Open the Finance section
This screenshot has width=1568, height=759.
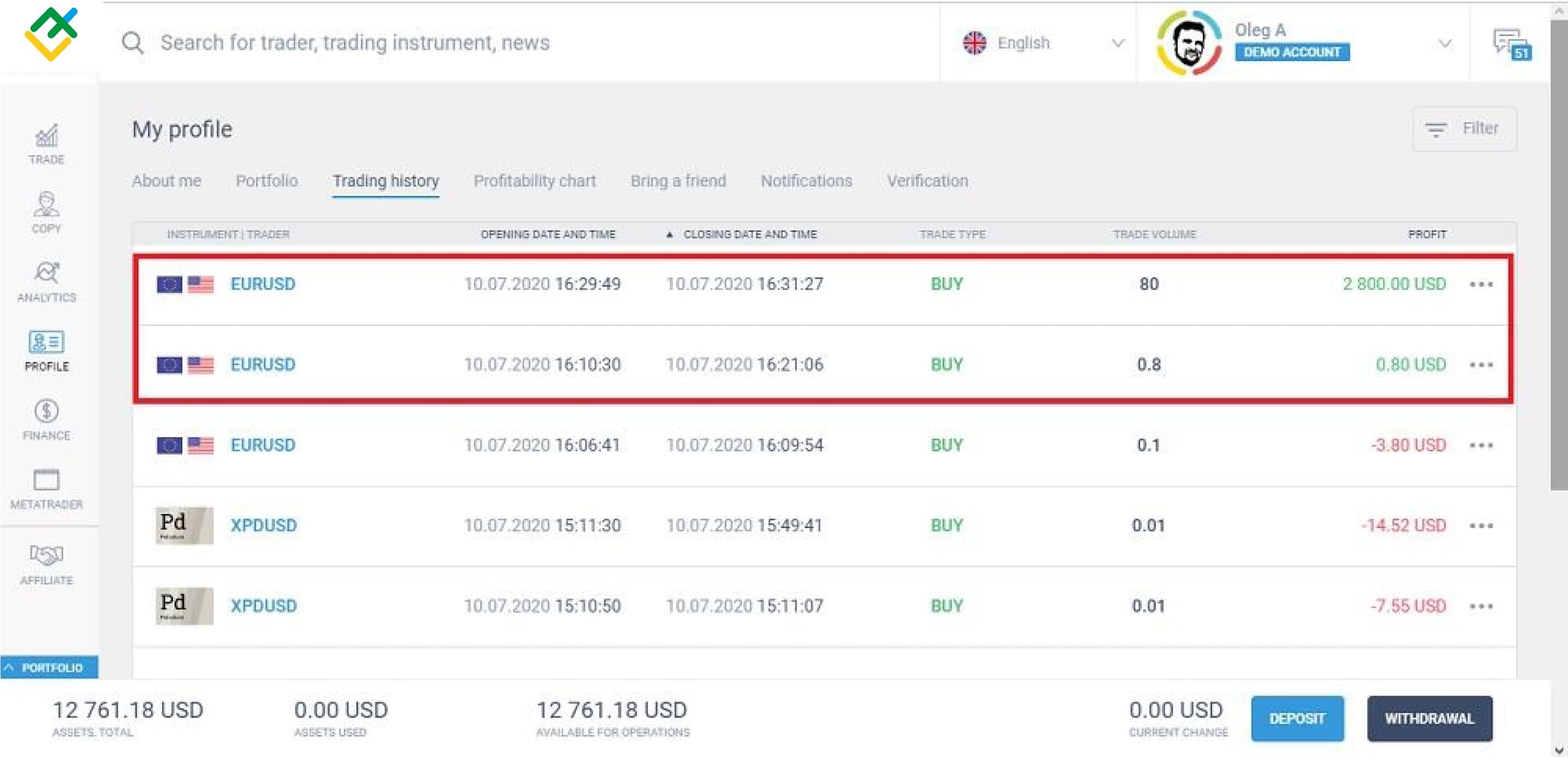46,421
